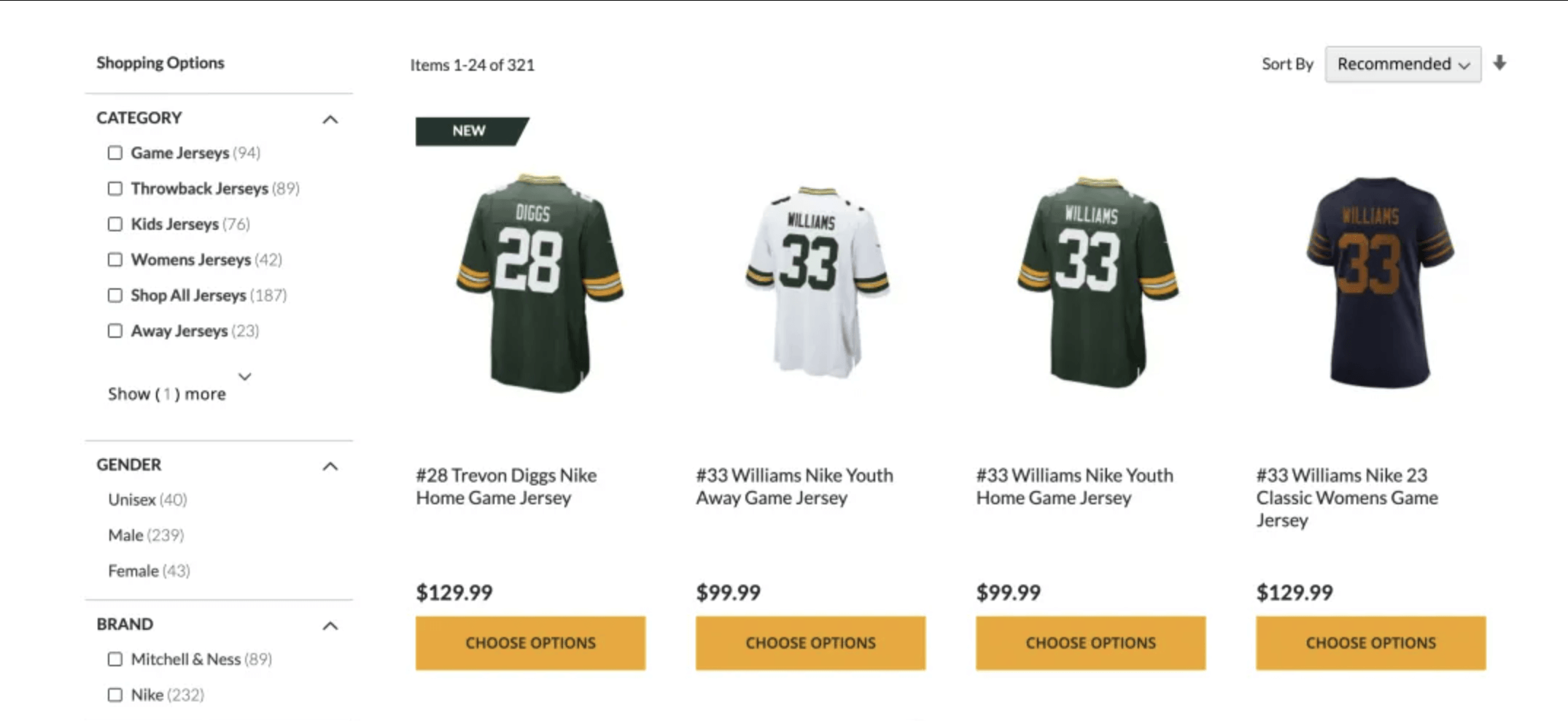Tick the Throwback Jerseys checkbox
Screen dimensions: 1568x721
pos(115,189)
